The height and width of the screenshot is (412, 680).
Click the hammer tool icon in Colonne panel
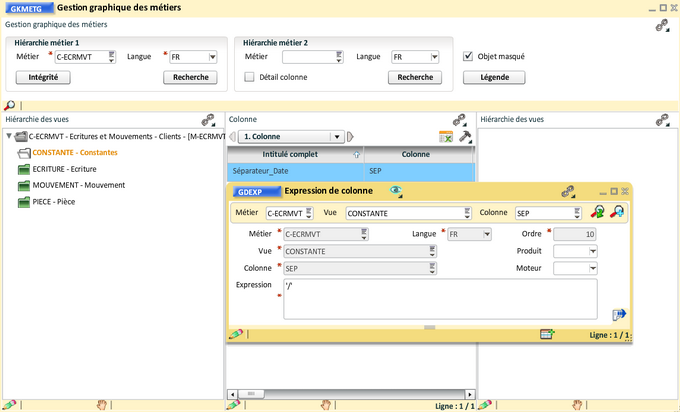click(x=465, y=137)
